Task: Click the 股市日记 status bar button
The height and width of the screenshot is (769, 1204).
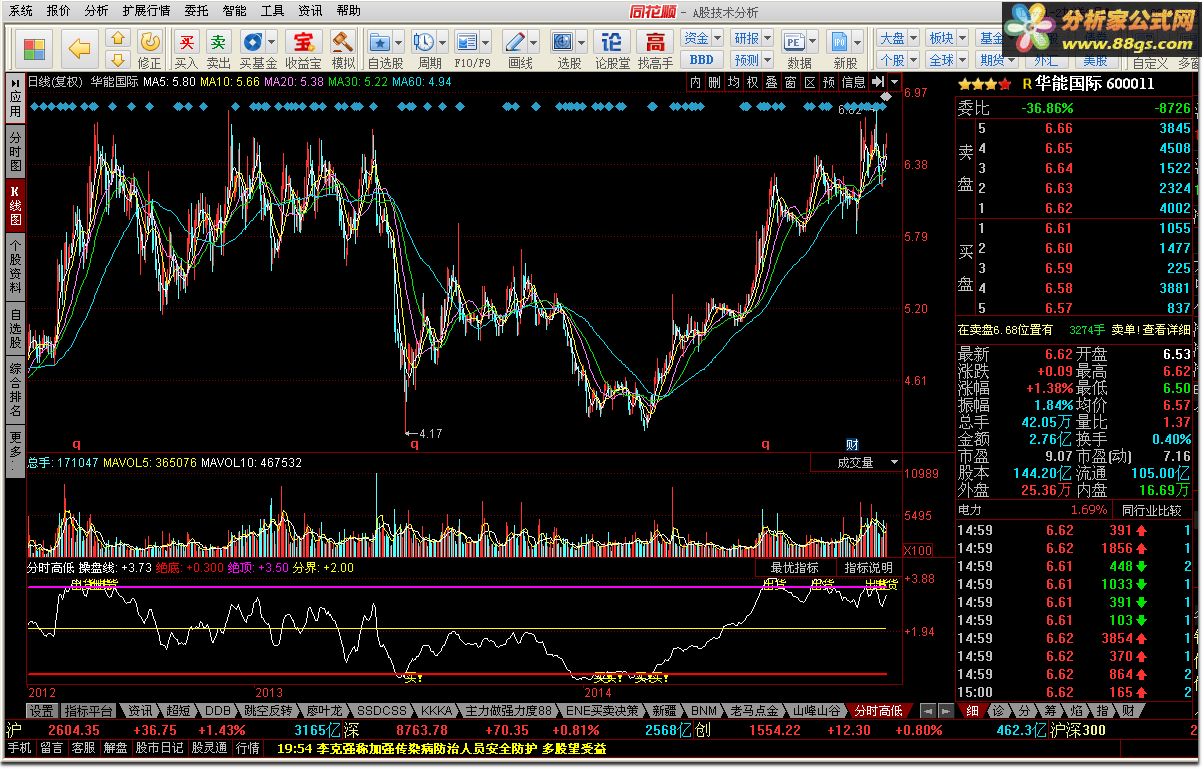Action: (x=160, y=748)
